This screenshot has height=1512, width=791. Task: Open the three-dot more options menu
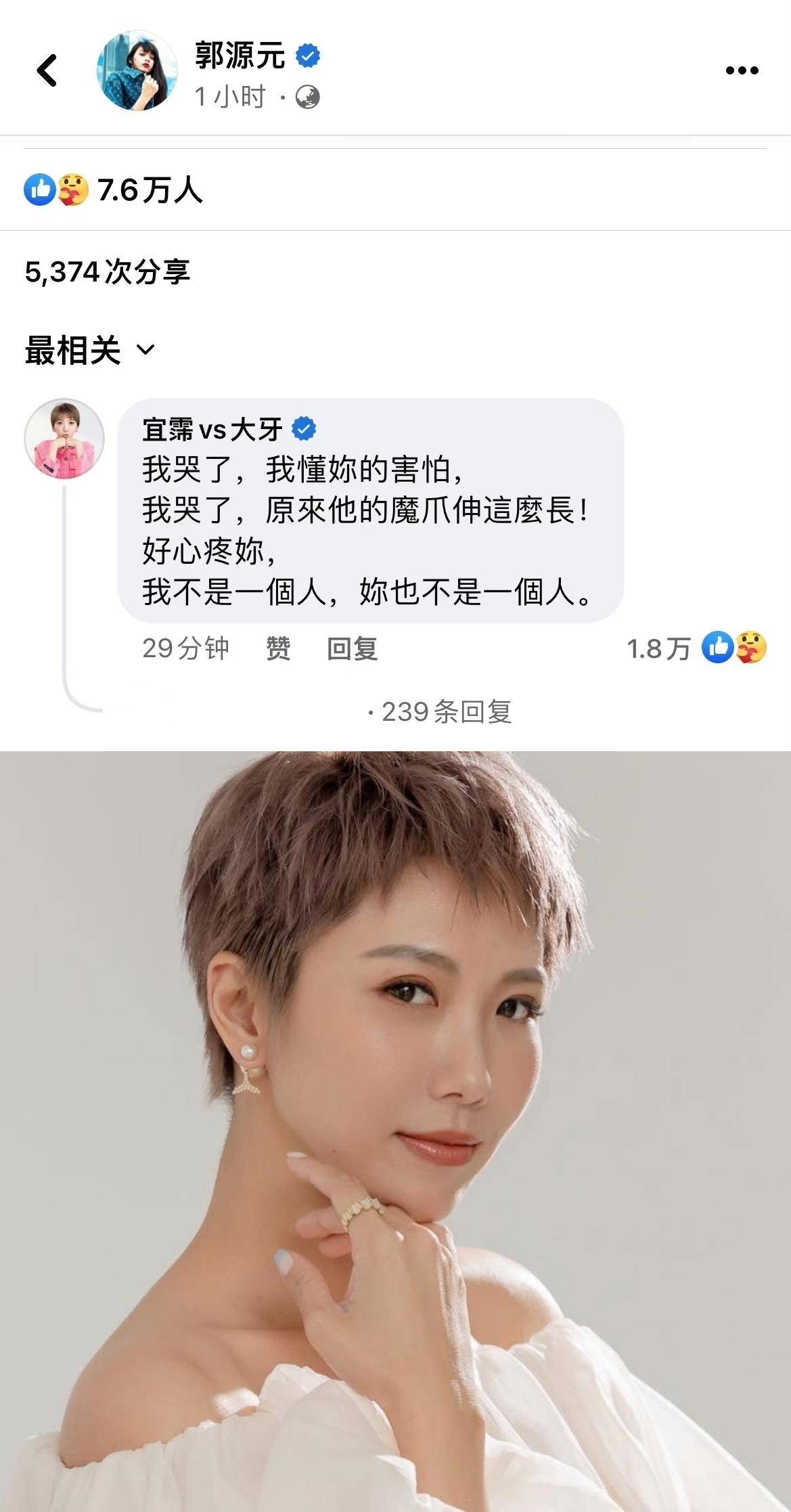click(742, 70)
